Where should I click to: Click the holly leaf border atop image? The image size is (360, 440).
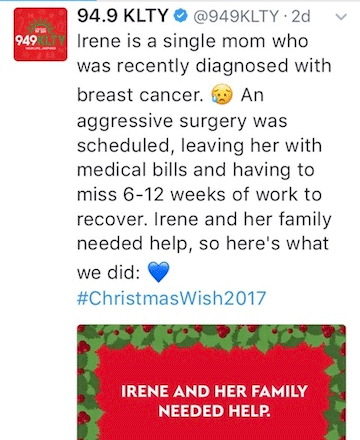(x=211, y=336)
